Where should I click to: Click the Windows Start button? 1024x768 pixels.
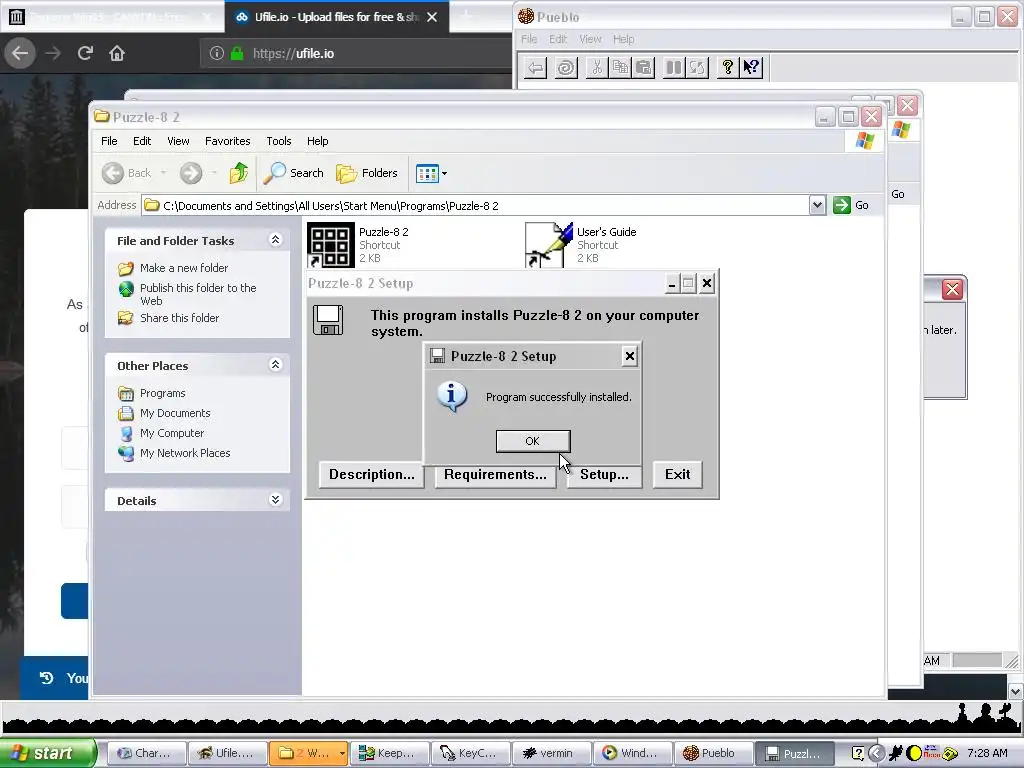click(x=47, y=753)
